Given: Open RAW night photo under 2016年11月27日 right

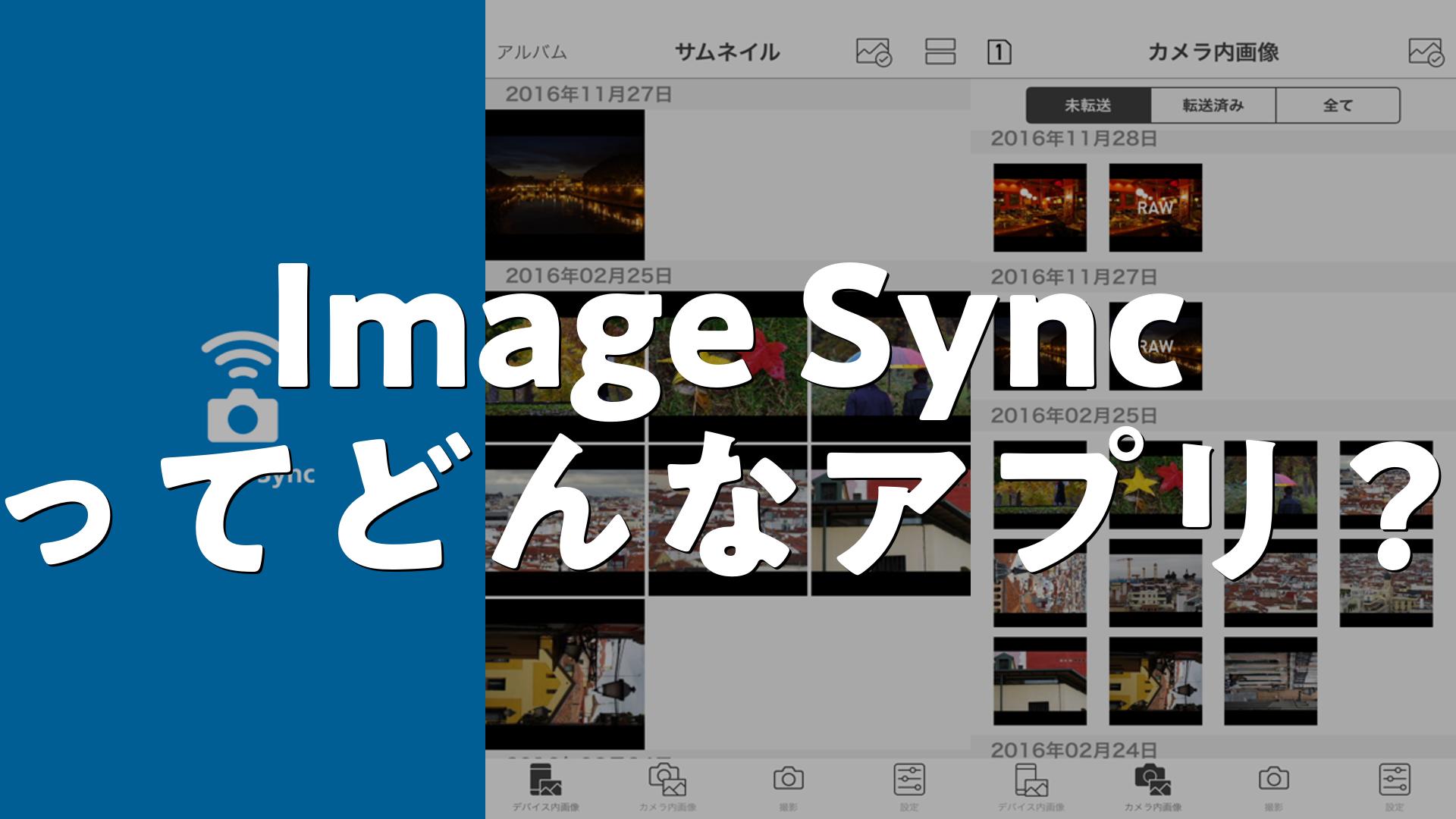Looking at the screenshot, I should [x=1155, y=347].
